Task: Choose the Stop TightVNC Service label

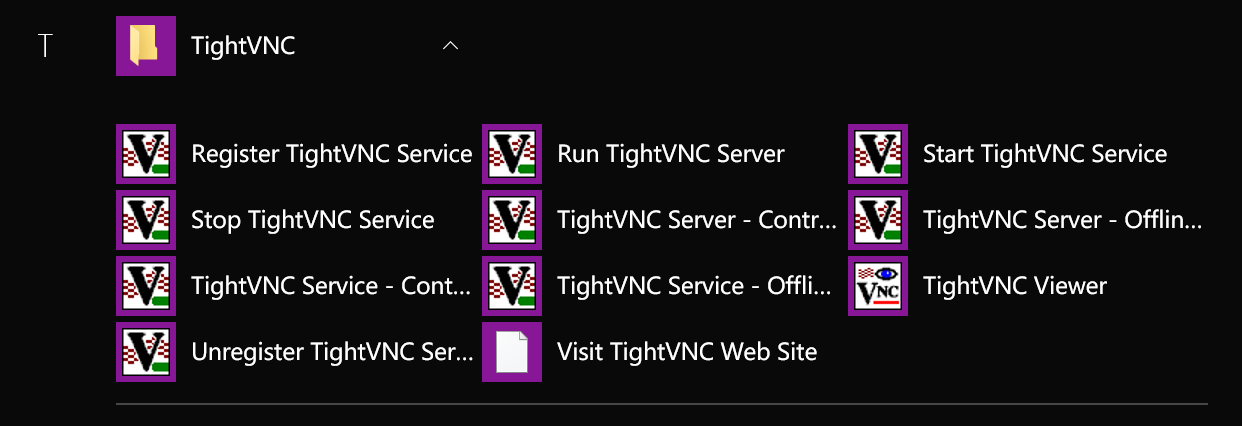Action: 312,220
